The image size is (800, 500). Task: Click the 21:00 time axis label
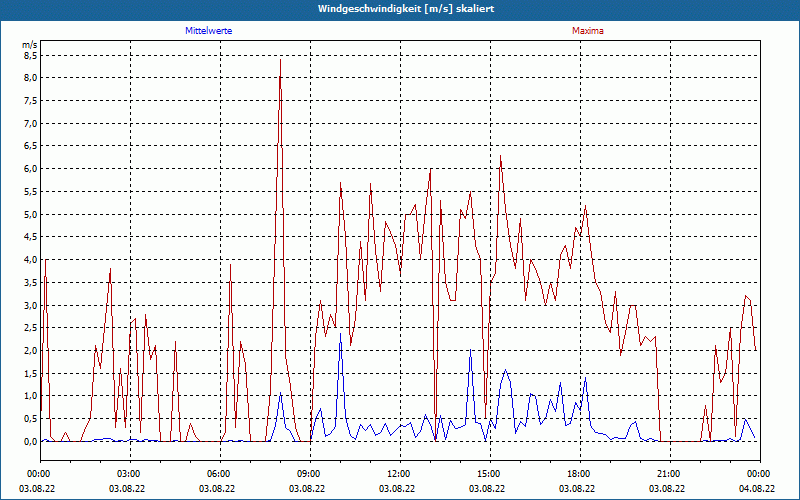(670, 474)
